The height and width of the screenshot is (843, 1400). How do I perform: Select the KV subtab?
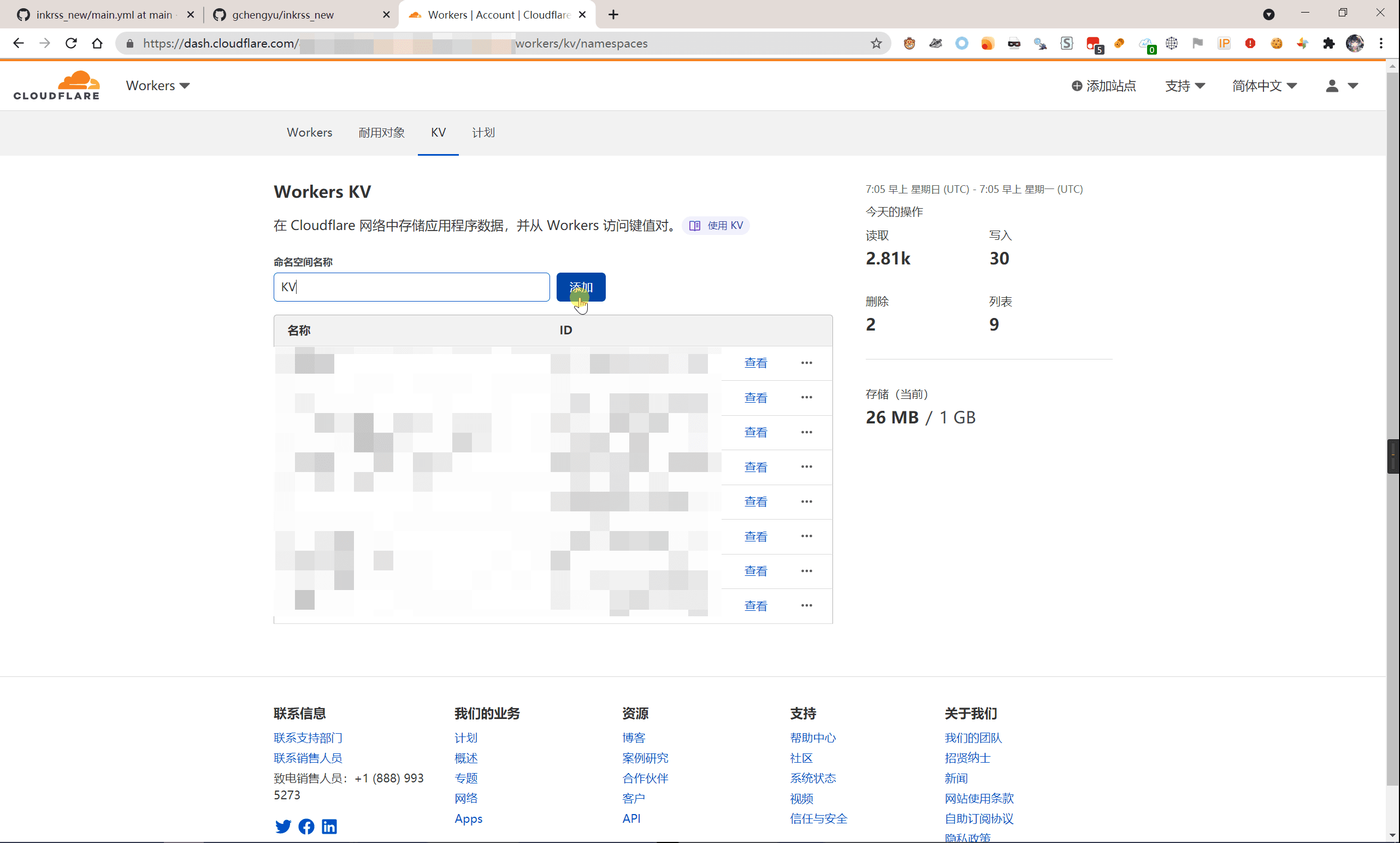tap(438, 132)
